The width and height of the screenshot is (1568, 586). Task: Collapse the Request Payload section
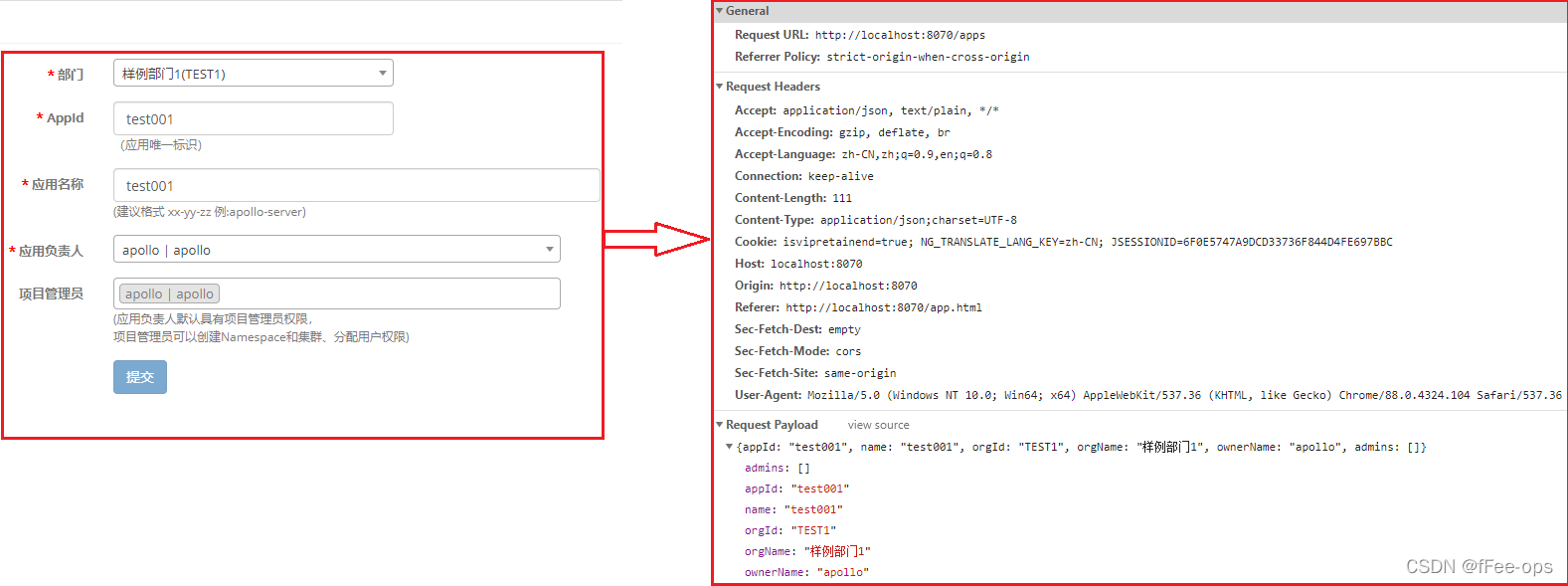[x=720, y=425]
